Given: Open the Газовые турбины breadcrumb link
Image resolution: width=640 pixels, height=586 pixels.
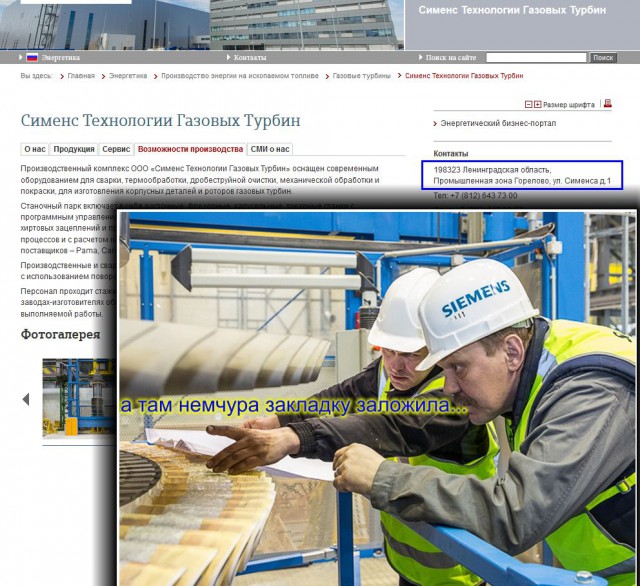Looking at the screenshot, I should pyautogui.click(x=361, y=76).
